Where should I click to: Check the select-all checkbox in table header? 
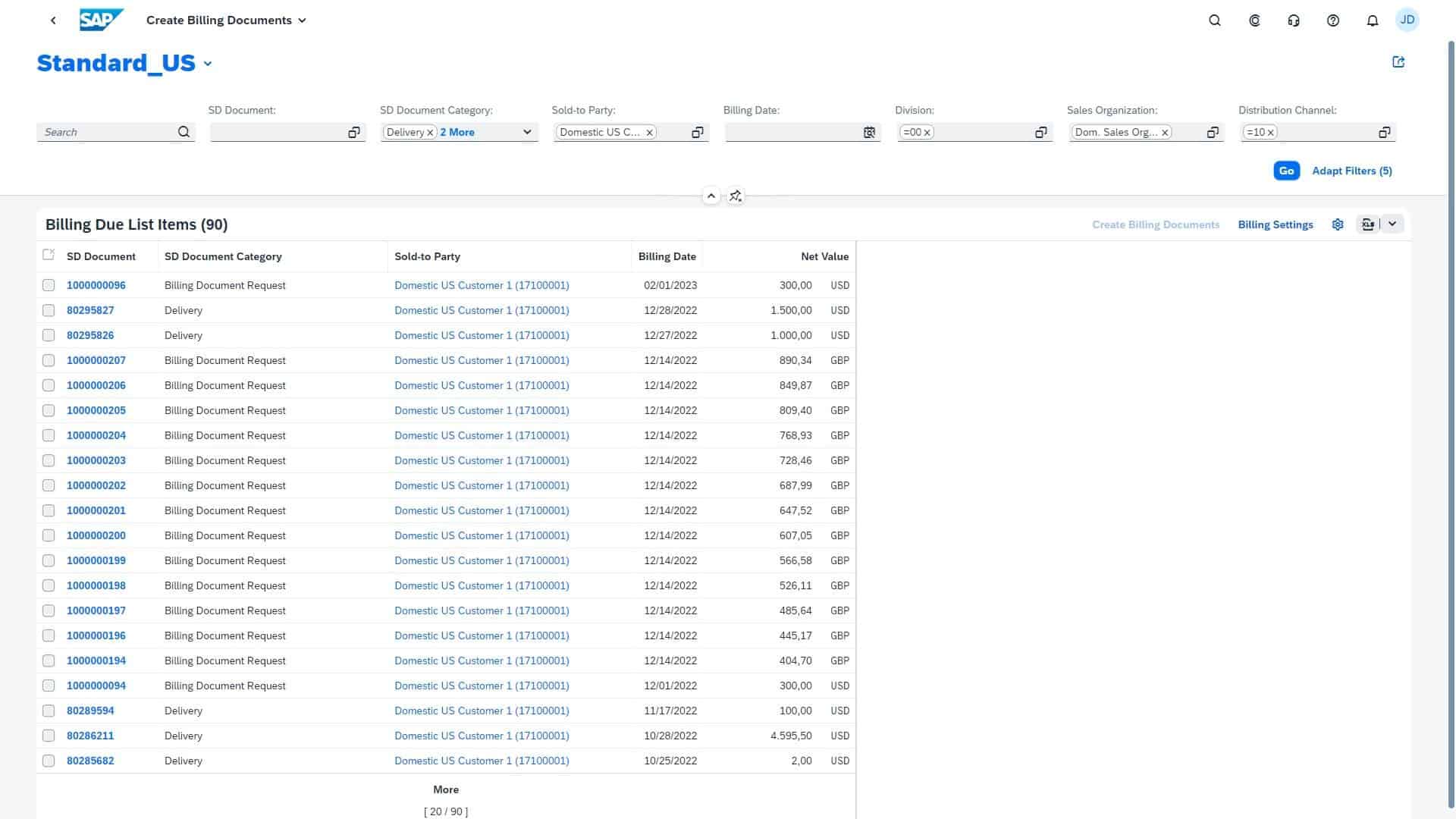tap(49, 255)
